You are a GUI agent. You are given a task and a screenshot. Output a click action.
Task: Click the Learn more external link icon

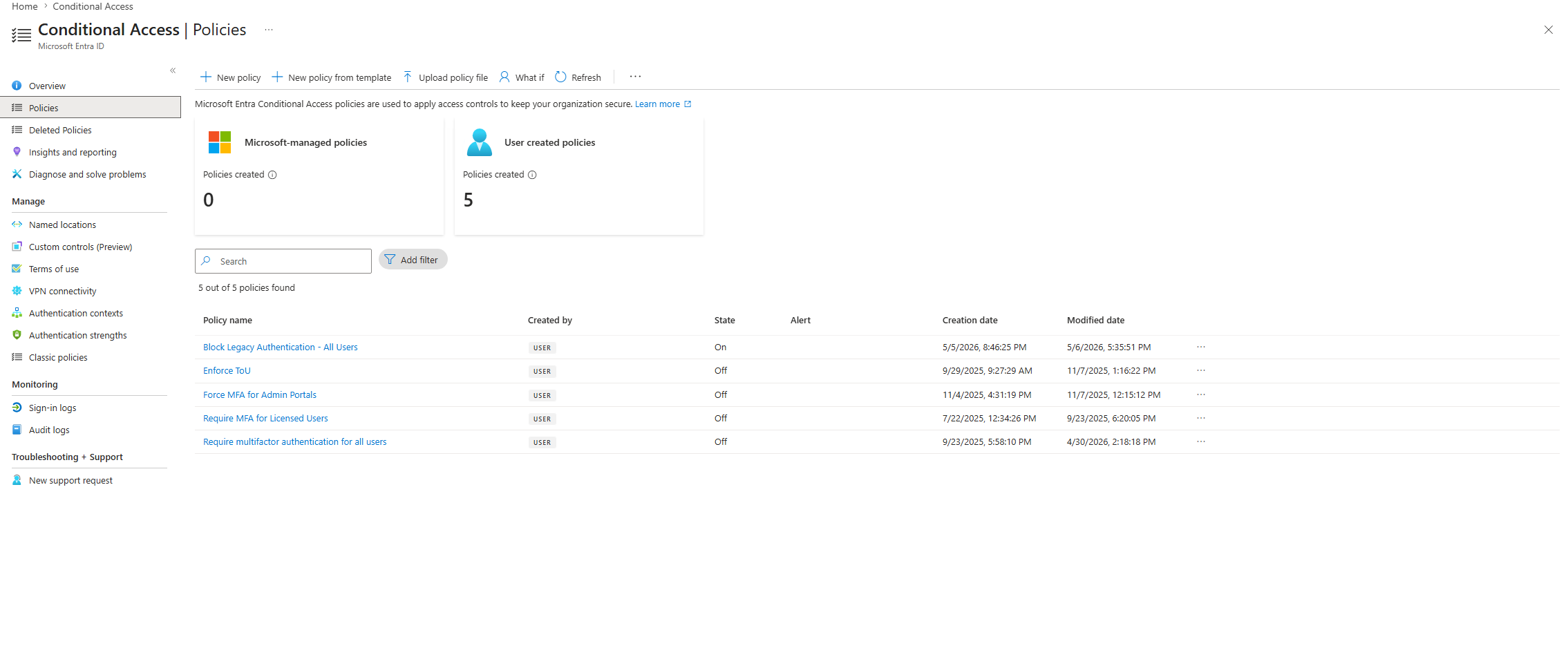(x=688, y=104)
